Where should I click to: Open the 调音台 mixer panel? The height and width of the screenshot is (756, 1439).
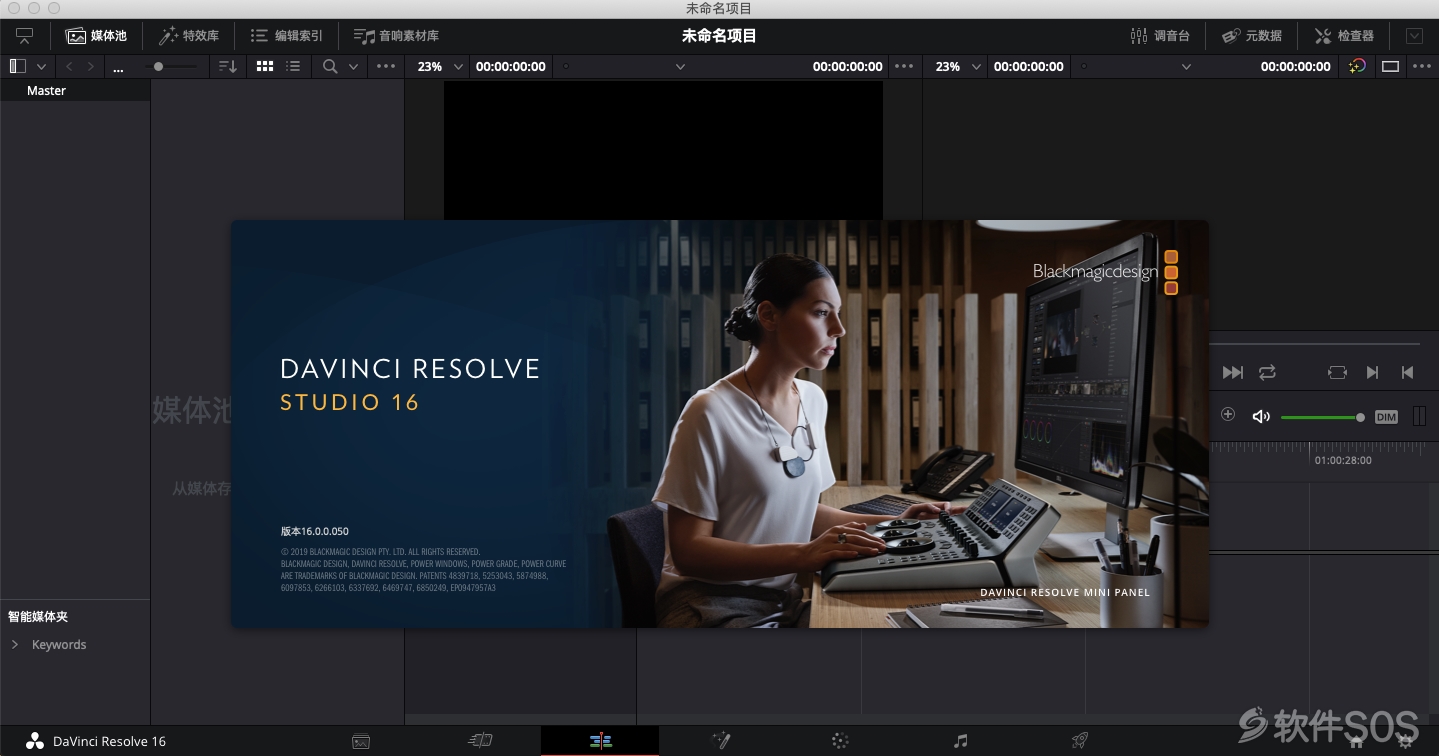point(1160,36)
